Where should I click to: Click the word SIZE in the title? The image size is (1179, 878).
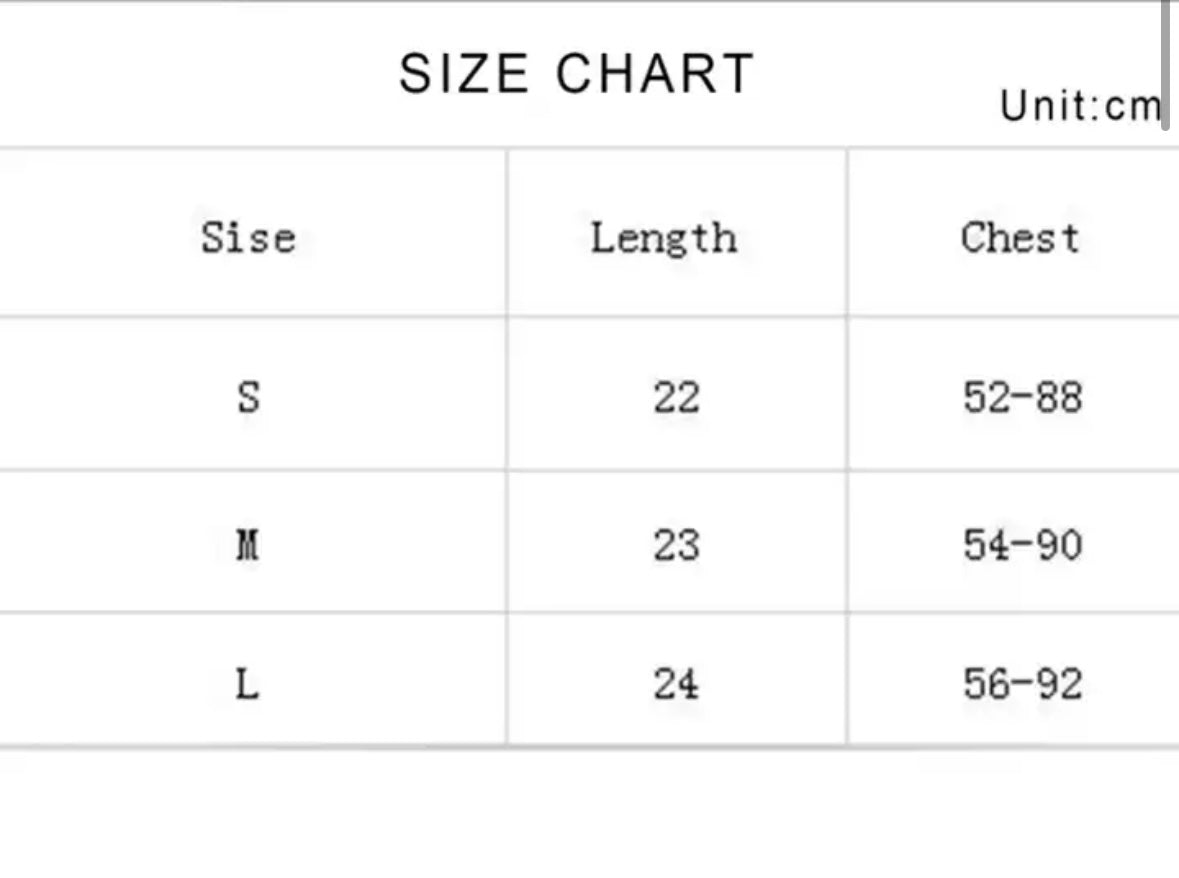(463, 74)
